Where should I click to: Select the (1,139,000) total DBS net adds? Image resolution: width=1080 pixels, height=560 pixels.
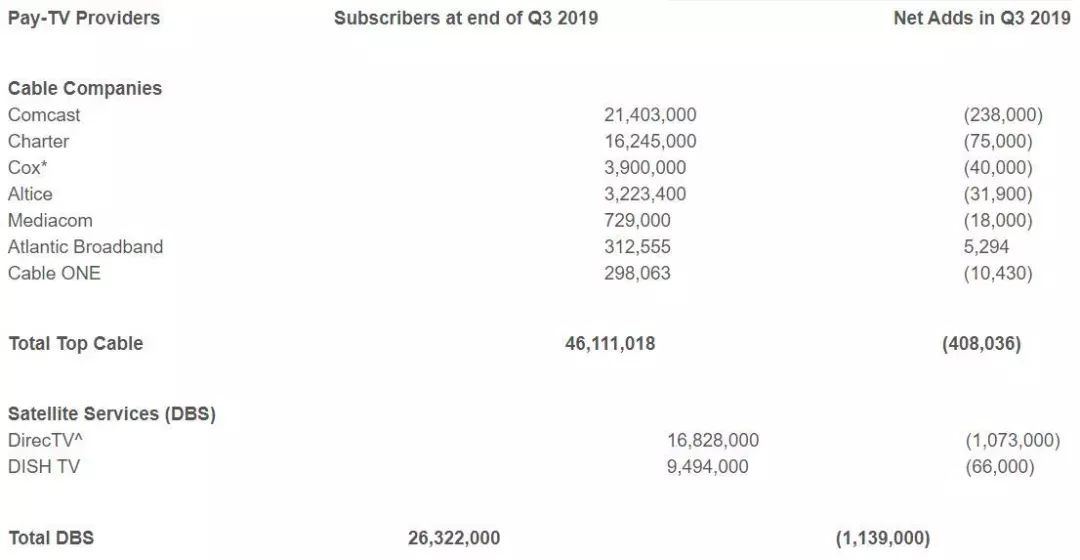(x=882, y=538)
